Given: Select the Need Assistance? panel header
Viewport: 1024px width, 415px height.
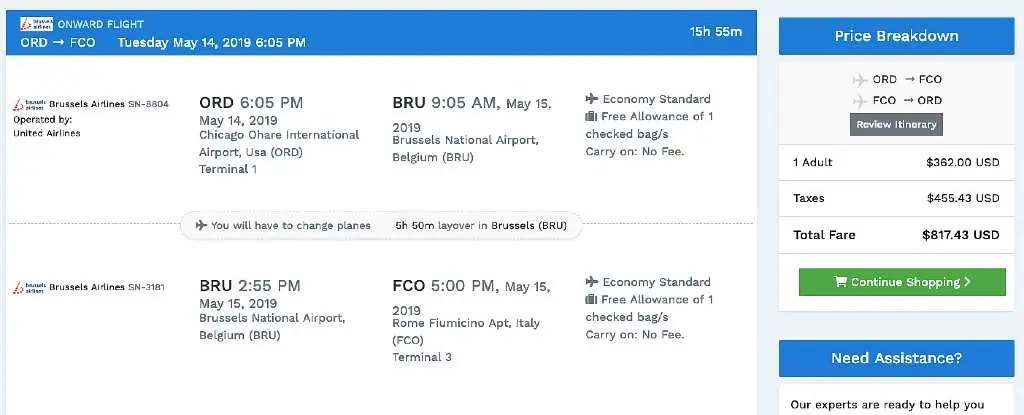Looking at the screenshot, I should [896, 358].
